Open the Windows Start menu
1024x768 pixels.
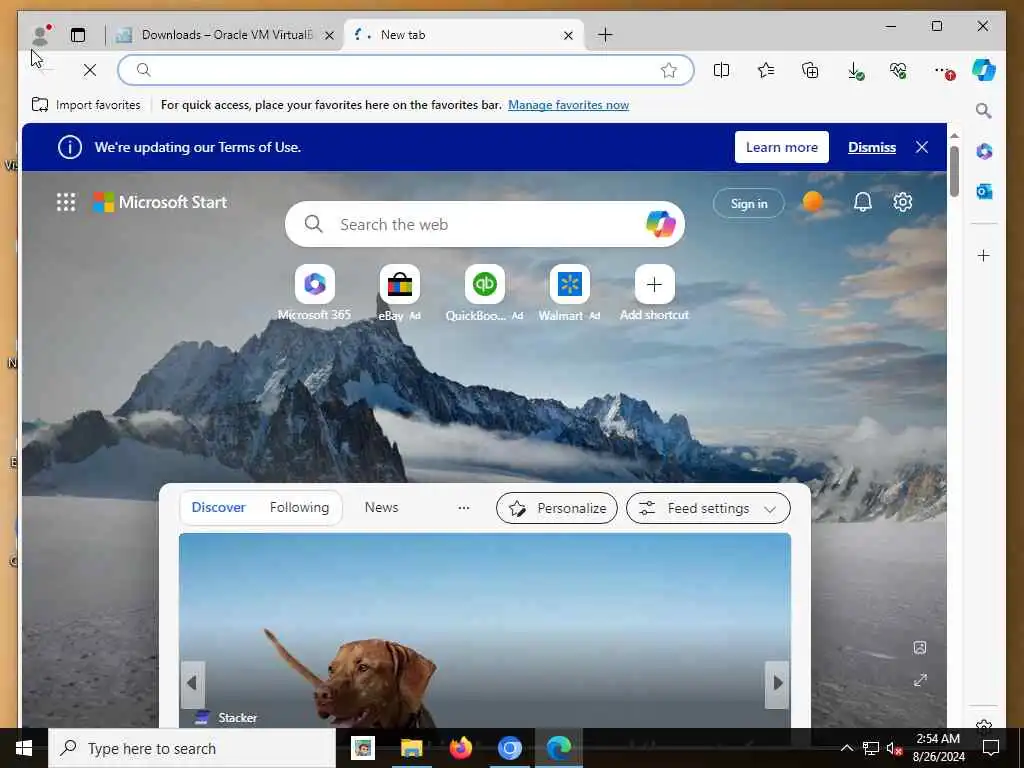coord(24,748)
